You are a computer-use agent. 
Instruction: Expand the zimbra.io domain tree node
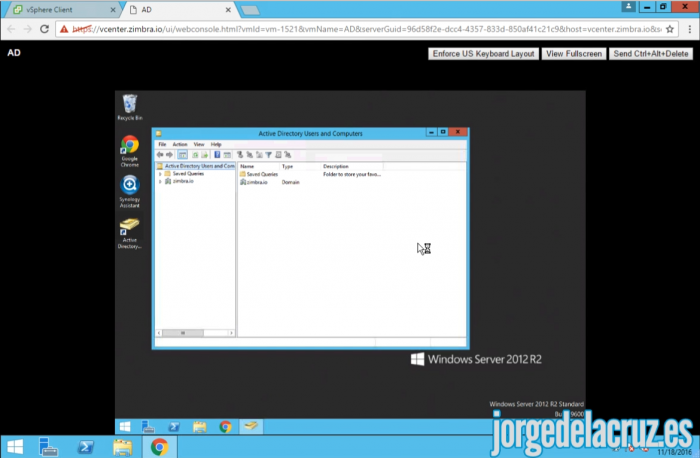tap(160, 182)
